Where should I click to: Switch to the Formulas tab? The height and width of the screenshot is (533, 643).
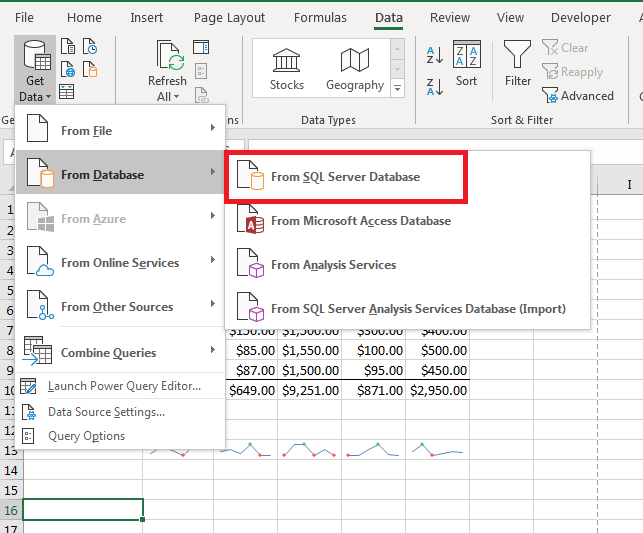[x=320, y=18]
